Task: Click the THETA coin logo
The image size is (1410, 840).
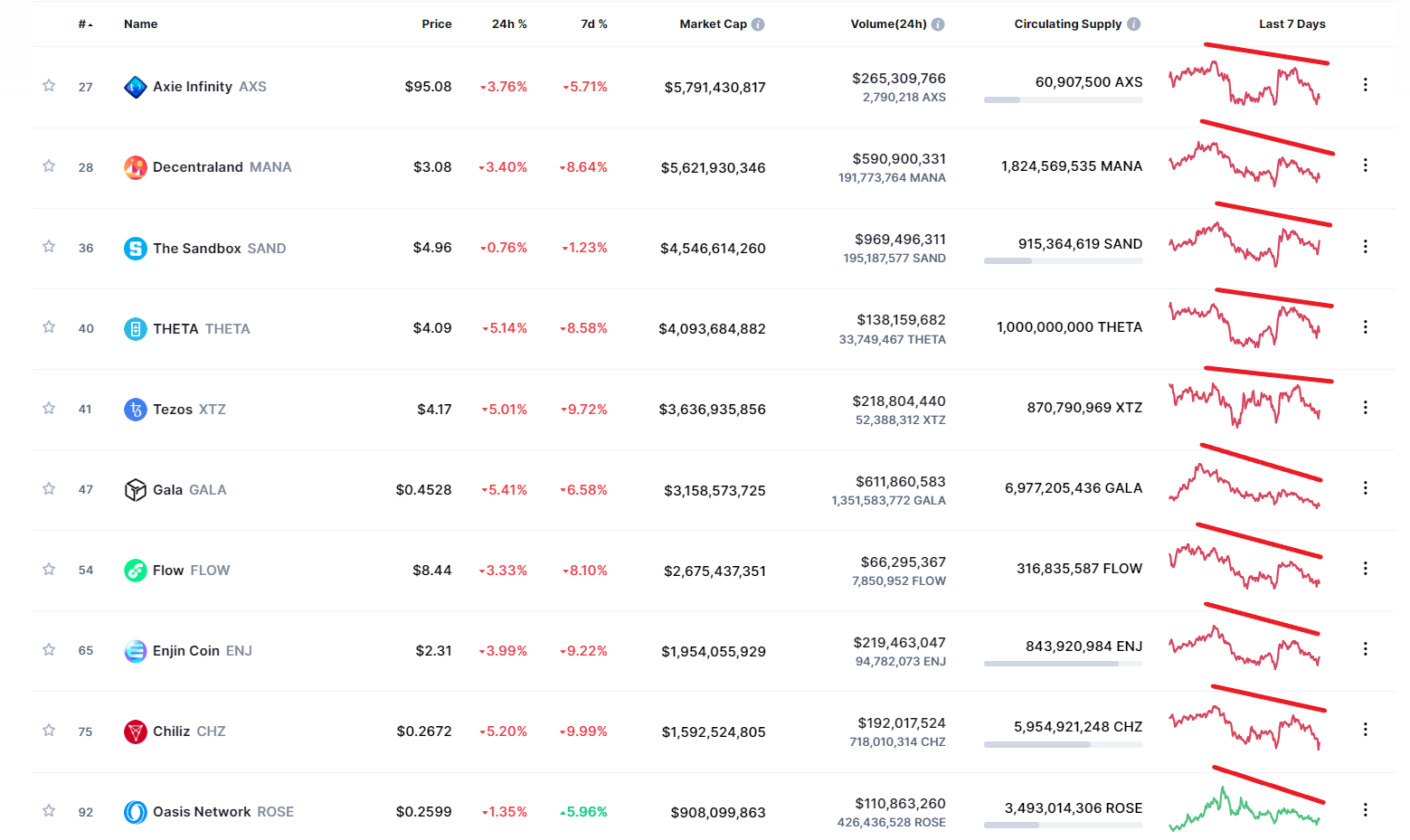Action: click(136, 328)
